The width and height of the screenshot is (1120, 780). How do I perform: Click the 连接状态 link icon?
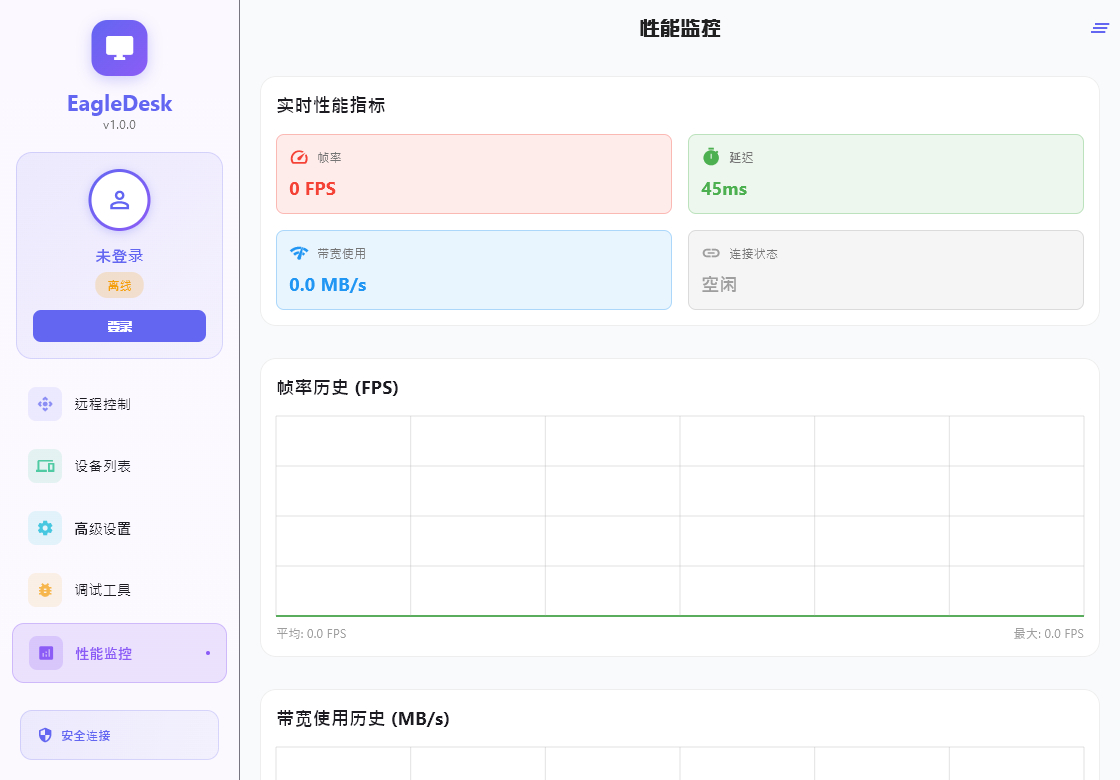tap(709, 253)
